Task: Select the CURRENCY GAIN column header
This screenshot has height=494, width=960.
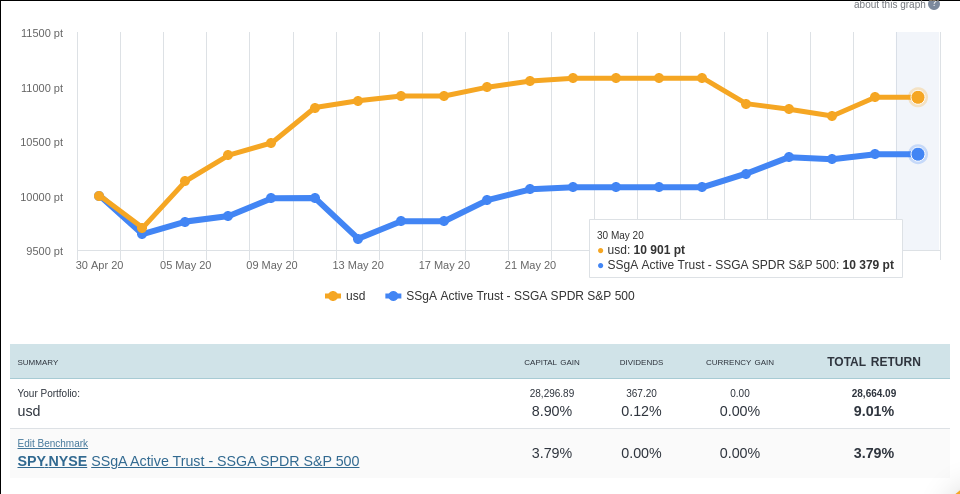Action: tap(739, 362)
